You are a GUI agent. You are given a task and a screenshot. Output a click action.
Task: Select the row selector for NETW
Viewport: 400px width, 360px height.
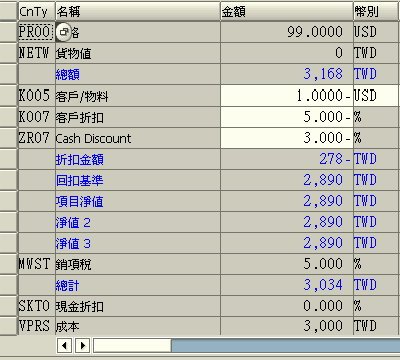8,53
